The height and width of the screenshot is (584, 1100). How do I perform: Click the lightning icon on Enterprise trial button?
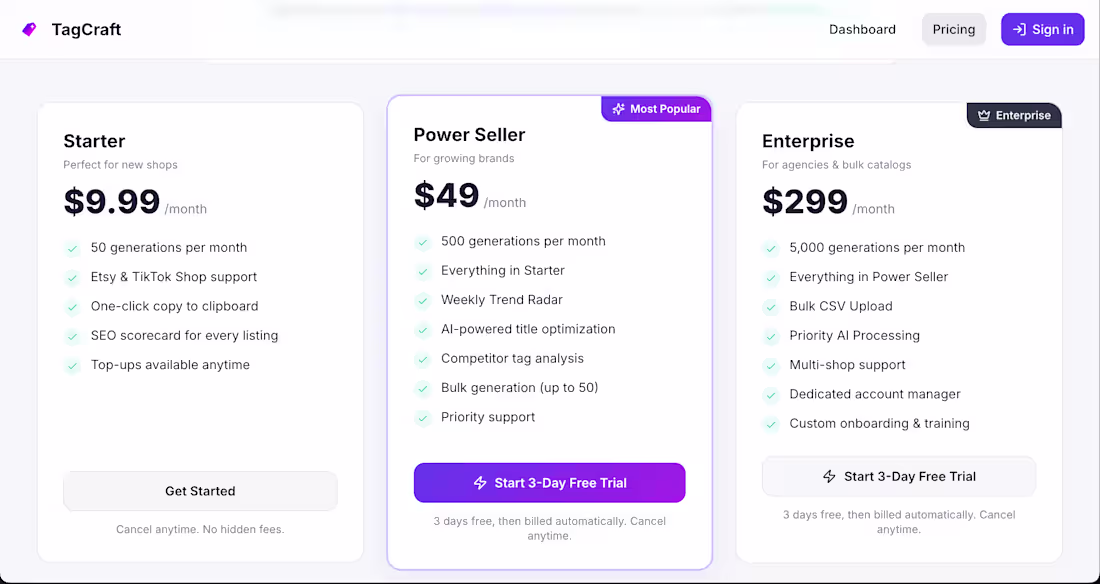point(830,476)
